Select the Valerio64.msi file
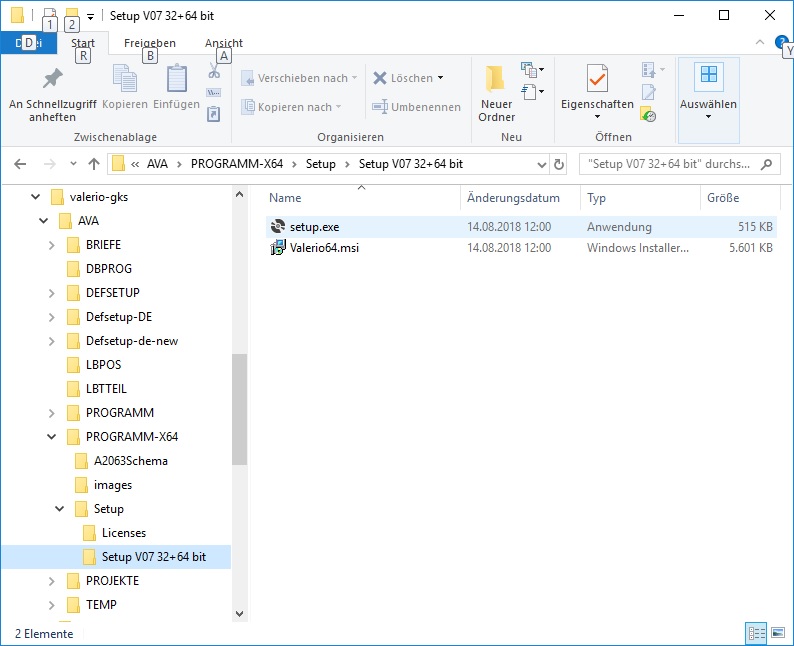The height and width of the screenshot is (646, 794). (324, 248)
